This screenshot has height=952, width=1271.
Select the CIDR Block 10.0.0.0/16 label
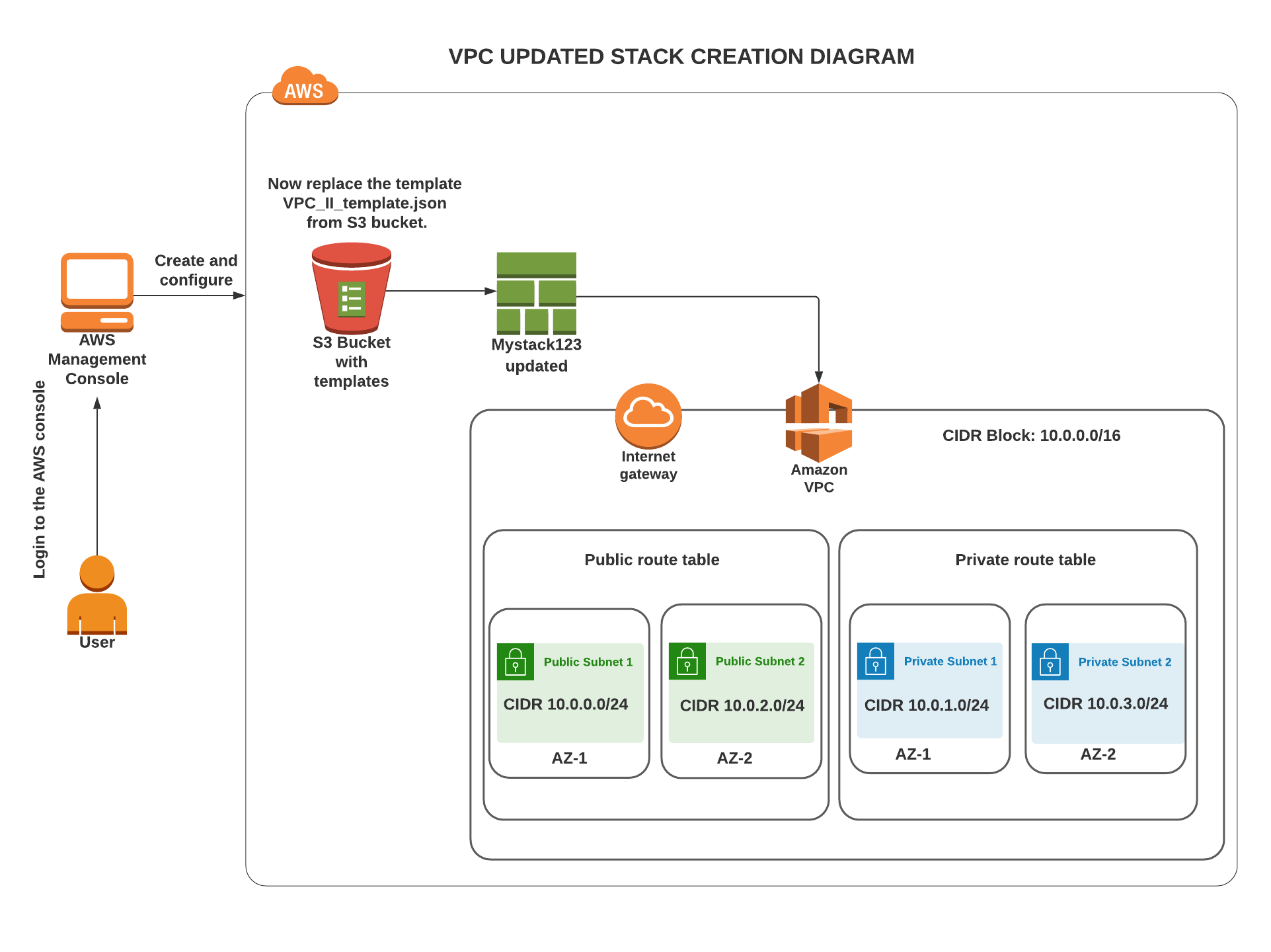click(x=1030, y=436)
